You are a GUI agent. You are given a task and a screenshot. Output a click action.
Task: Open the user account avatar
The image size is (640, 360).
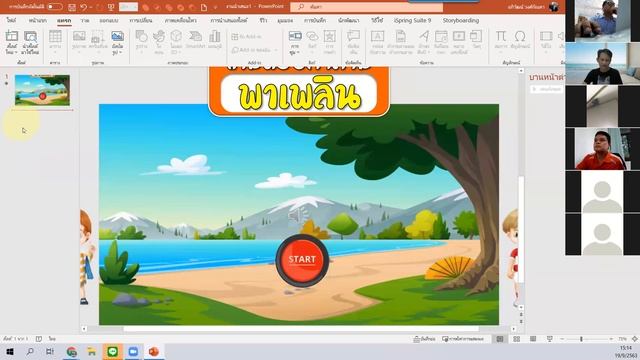click(553, 7)
